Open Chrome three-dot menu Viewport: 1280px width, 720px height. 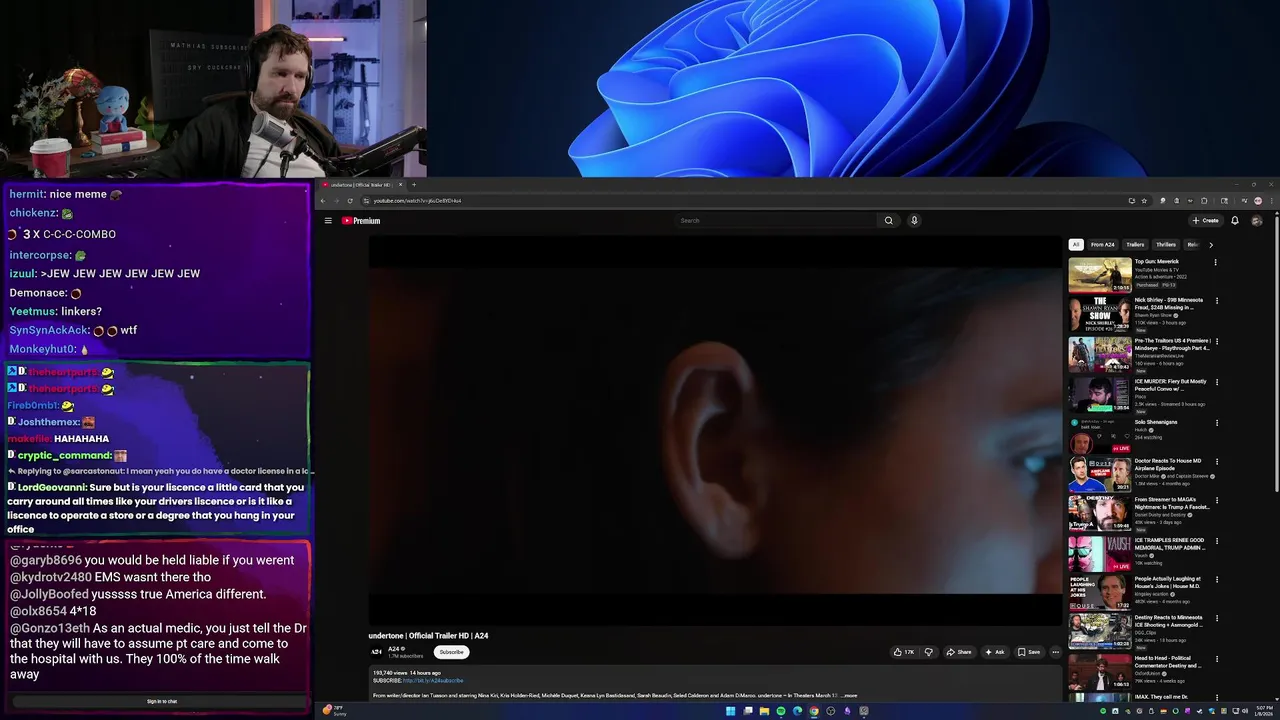click(1271, 200)
